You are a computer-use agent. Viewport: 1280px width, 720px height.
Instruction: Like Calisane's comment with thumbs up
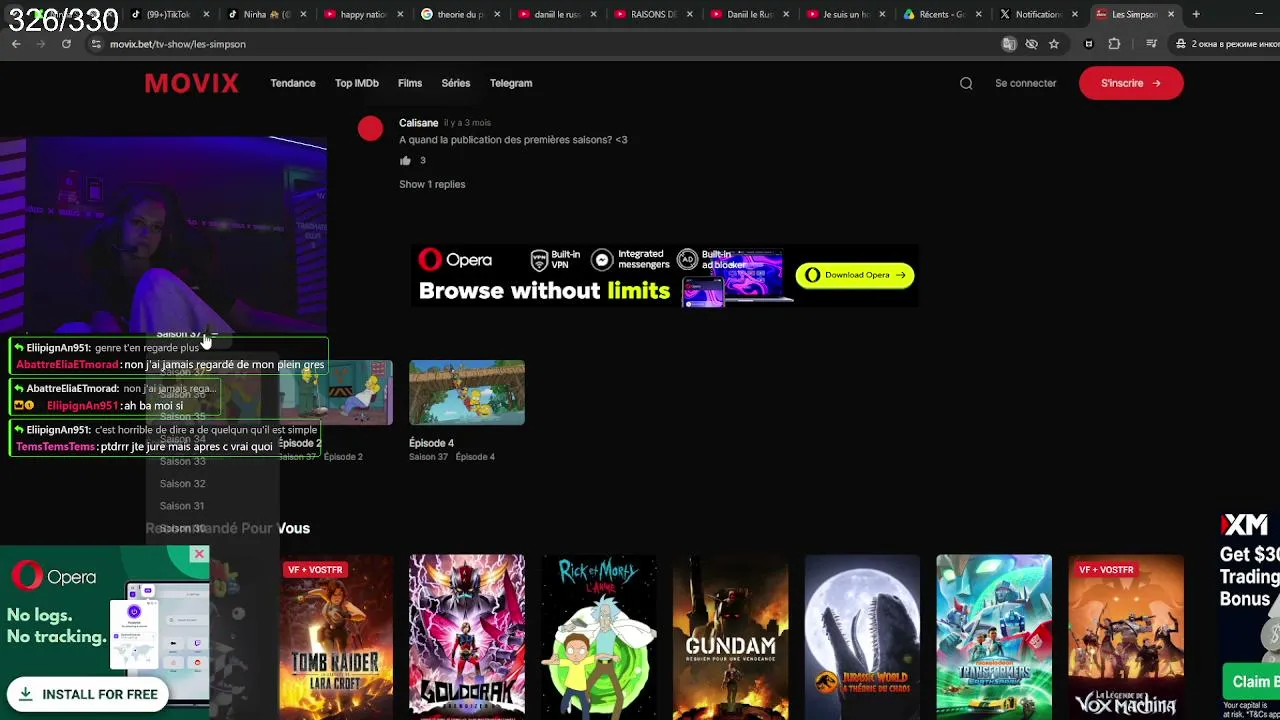(405, 160)
